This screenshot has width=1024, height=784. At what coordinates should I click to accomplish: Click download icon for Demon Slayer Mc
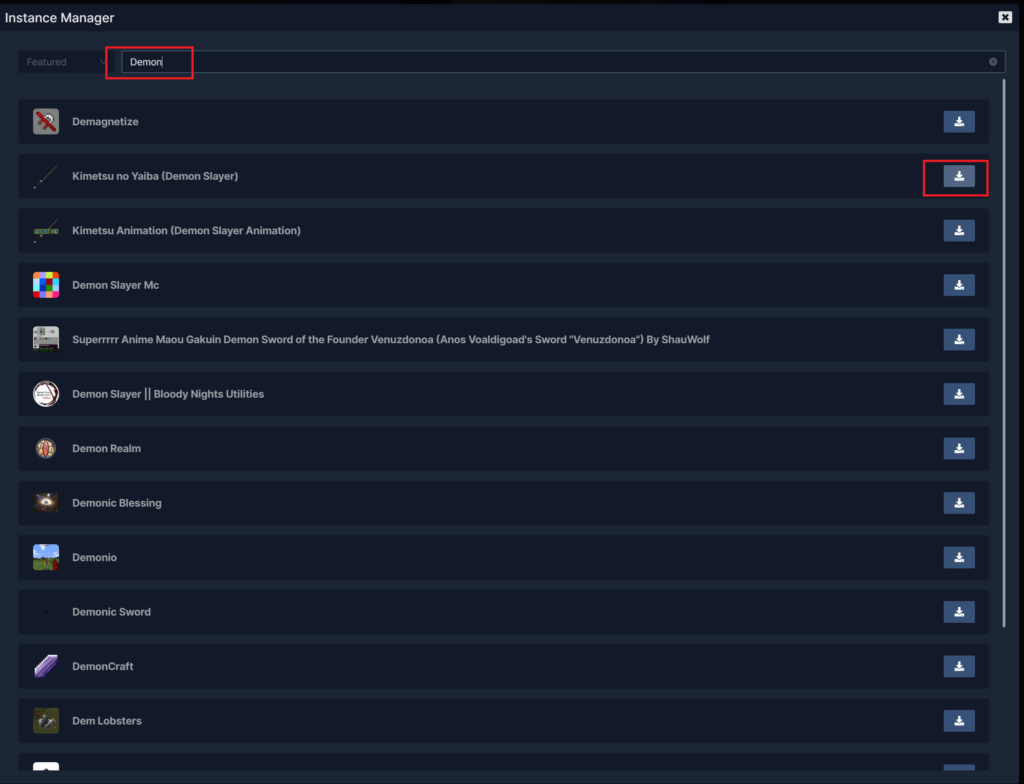tap(958, 285)
